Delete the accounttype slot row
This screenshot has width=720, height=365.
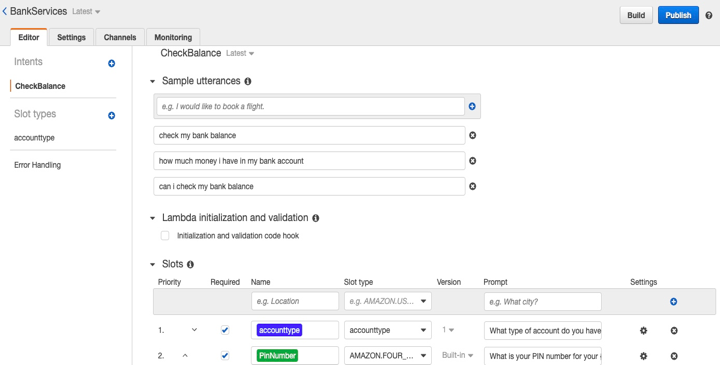point(674,331)
